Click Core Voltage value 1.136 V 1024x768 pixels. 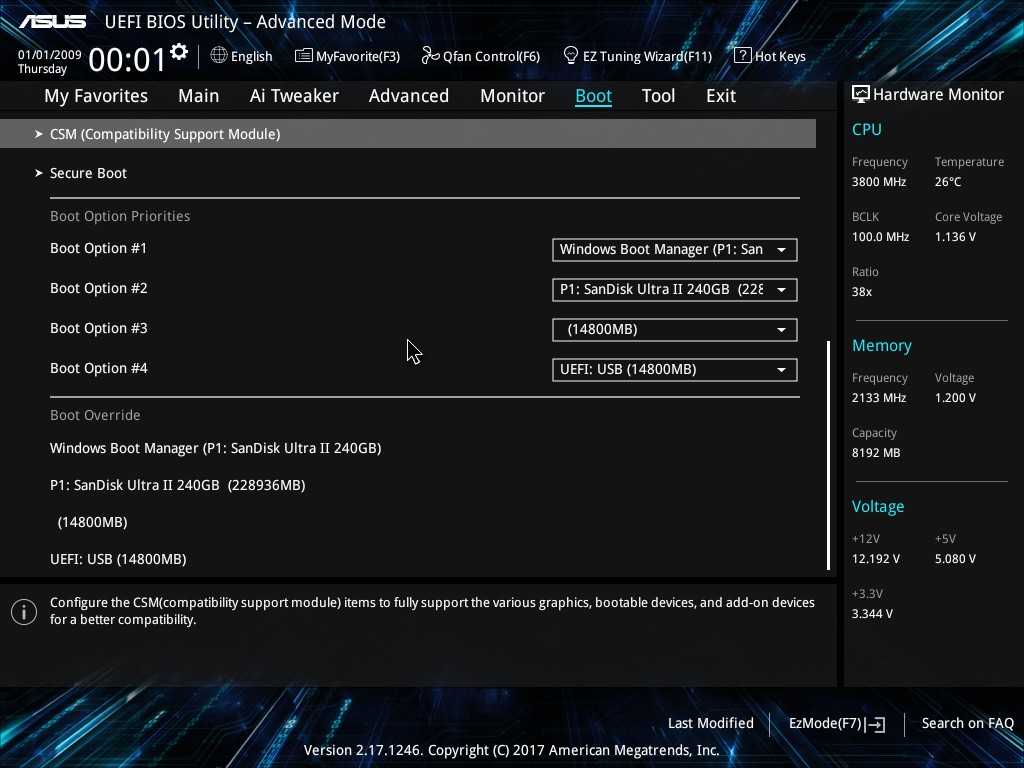point(955,236)
